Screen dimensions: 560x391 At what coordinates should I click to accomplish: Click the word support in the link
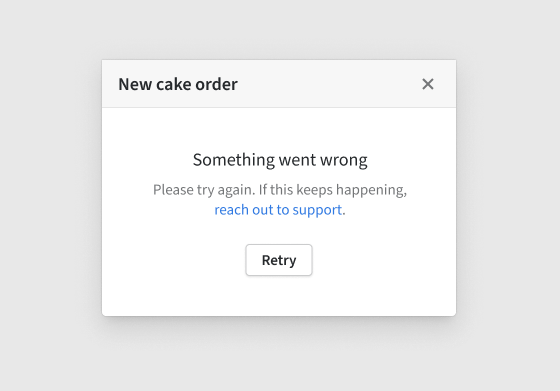[317, 210]
